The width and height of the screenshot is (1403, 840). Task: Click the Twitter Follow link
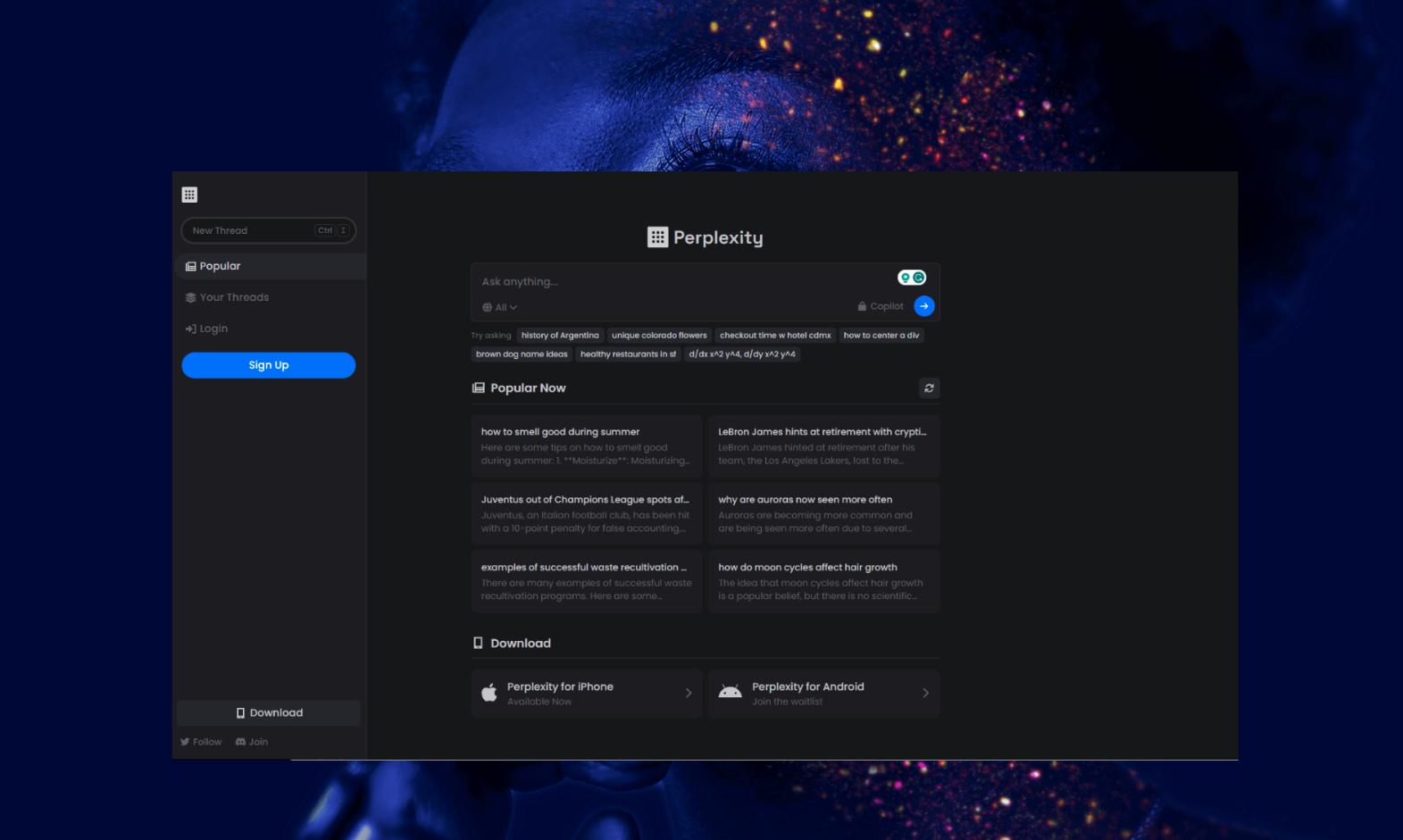coord(201,742)
